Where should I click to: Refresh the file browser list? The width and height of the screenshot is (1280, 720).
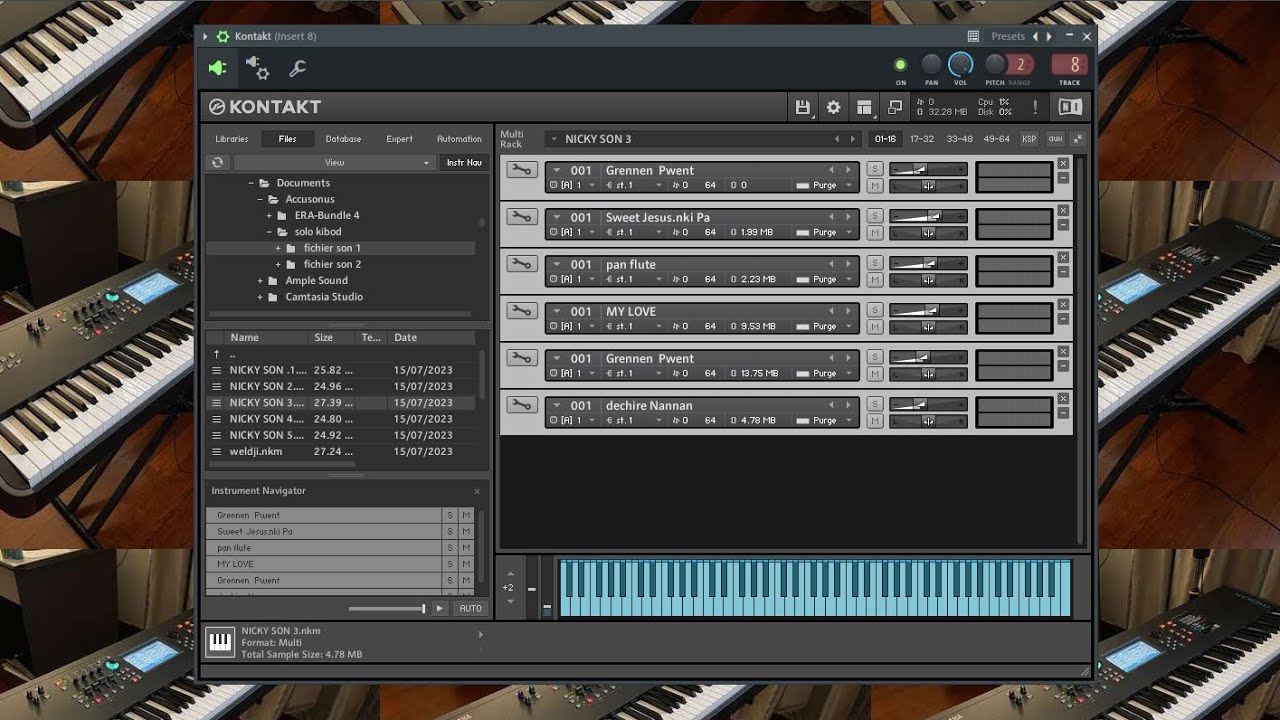pyautogui.click(x=217, y=162)
